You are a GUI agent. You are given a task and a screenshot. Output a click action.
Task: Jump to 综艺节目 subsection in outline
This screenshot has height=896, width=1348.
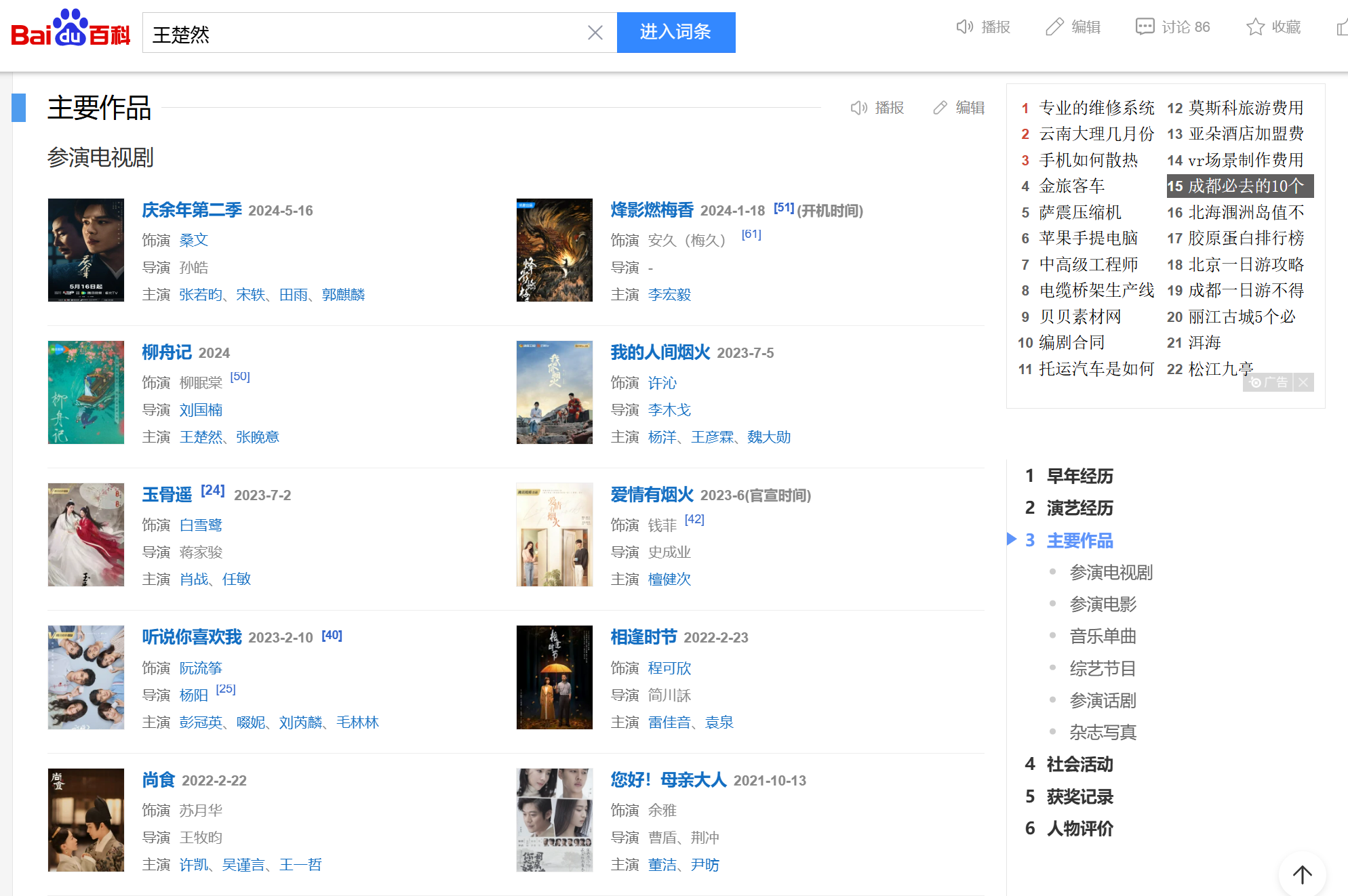(1103, 669)
